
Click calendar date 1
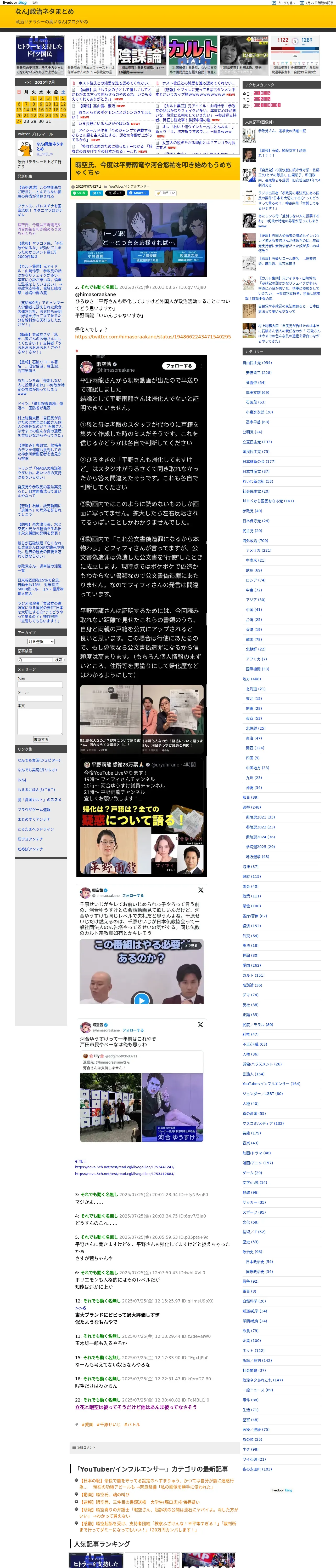pos(33,98)
